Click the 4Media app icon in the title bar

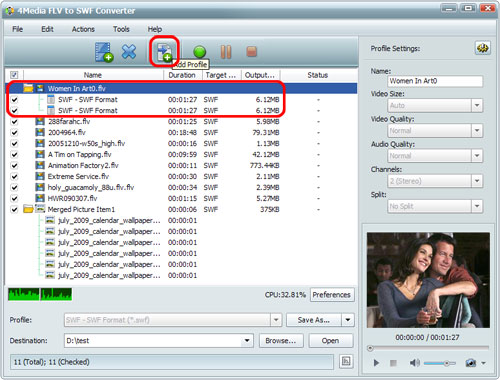click(x=10, y=11)
